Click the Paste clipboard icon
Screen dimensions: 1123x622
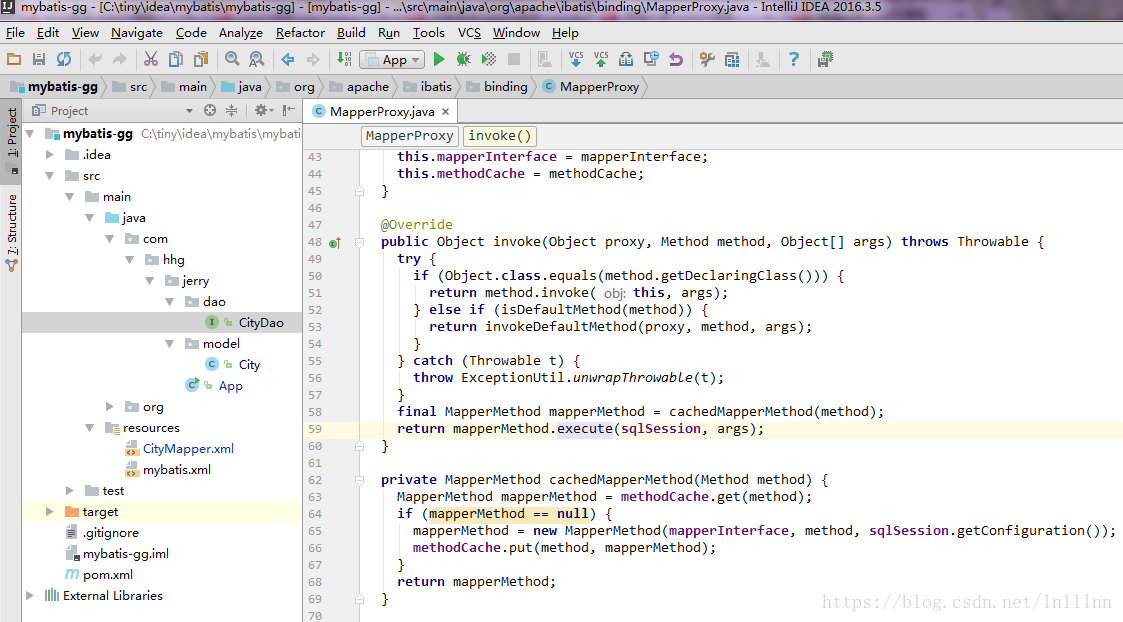tap(201, 59)
